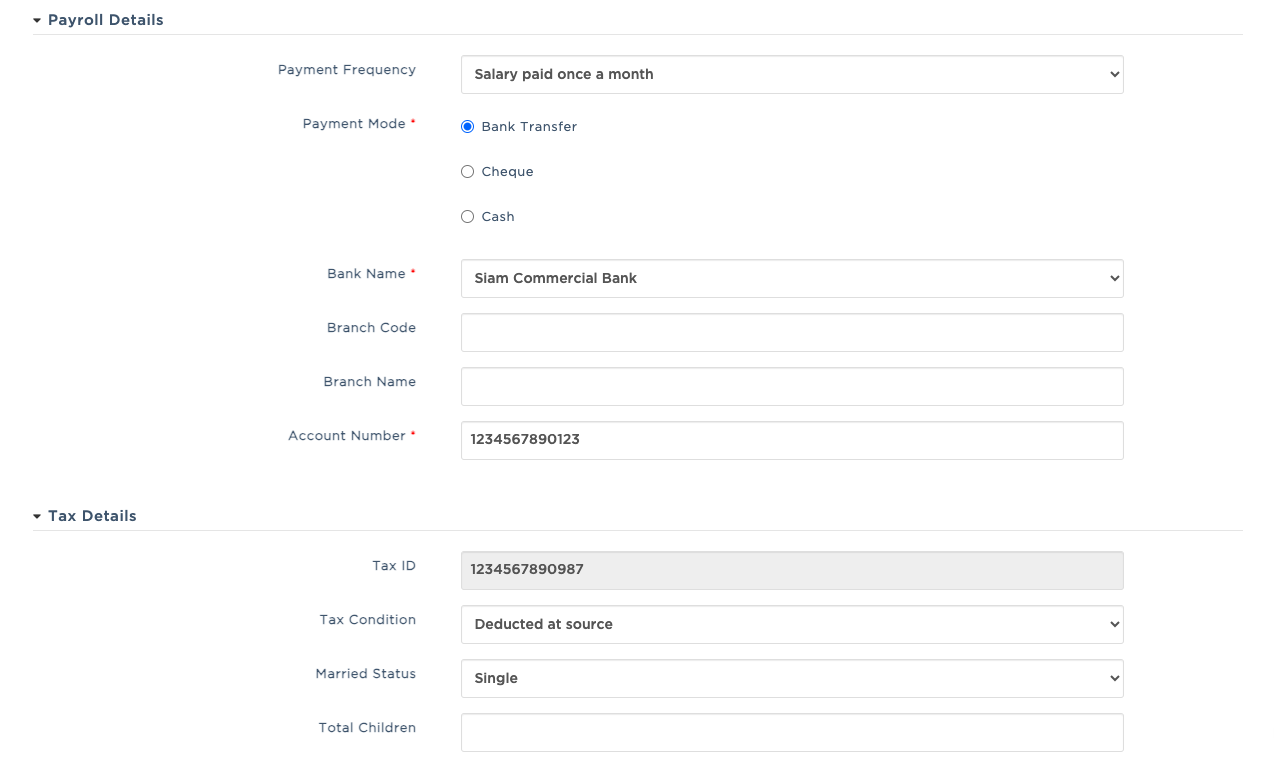The image size is (1274, 759).
Task: Open the Bank Name dropdown
Action: click(x=792, y=278)
